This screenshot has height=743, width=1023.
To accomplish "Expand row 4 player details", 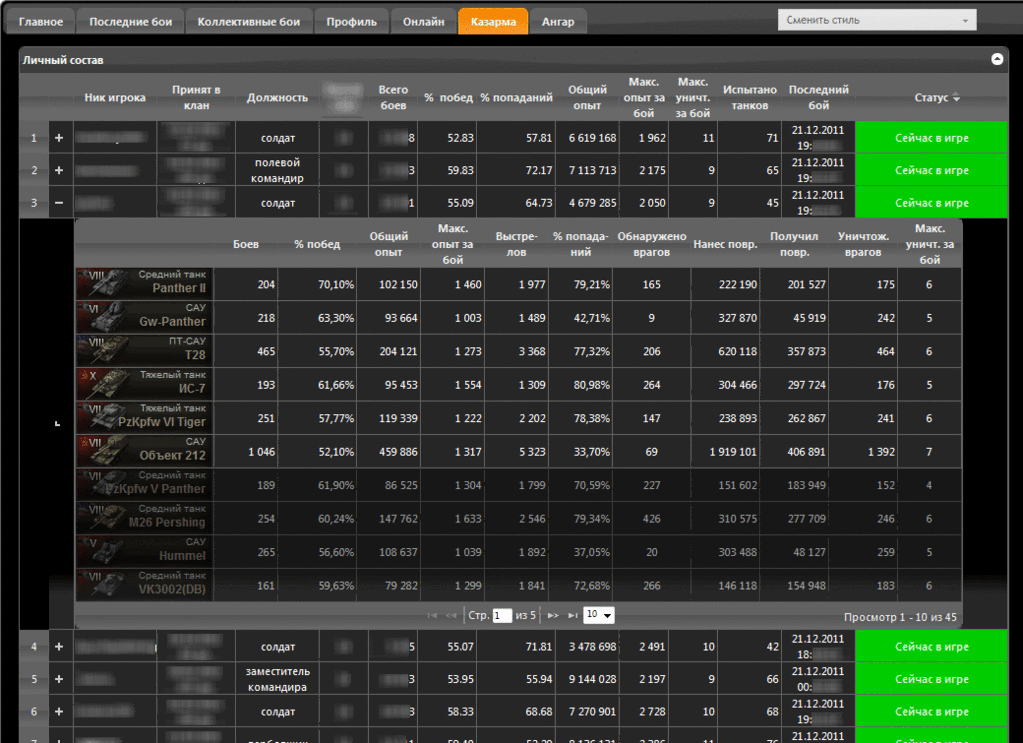I will tap(59, 646).
